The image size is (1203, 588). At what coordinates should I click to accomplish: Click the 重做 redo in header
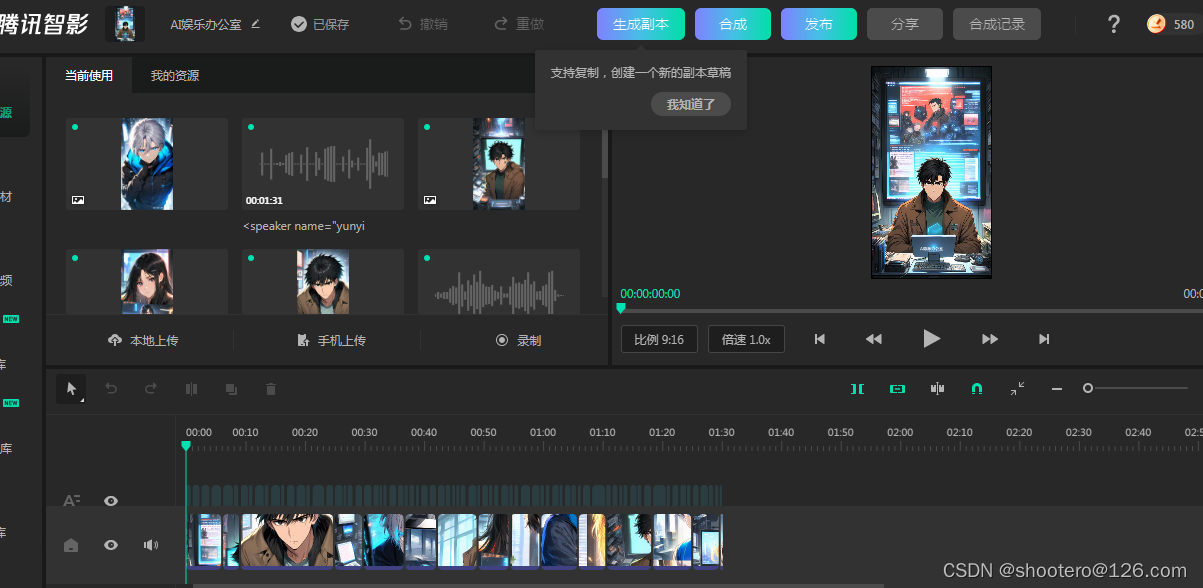519,24
